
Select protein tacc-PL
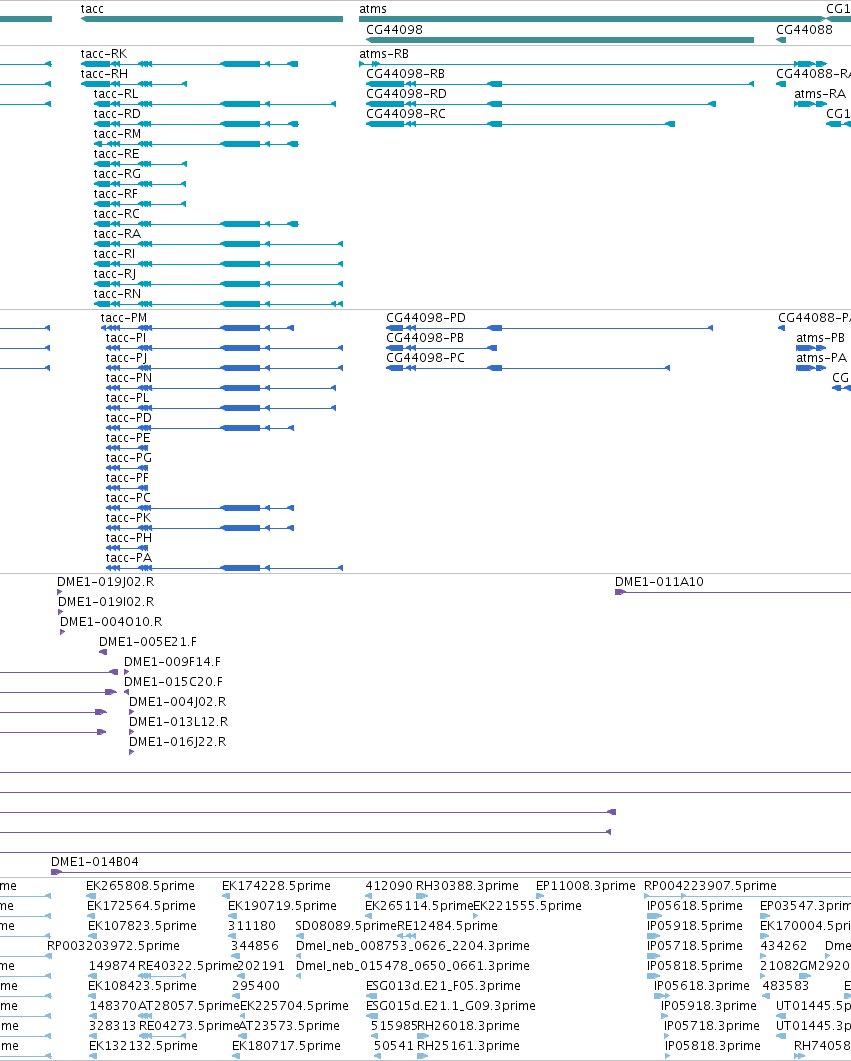tap(221, 408)
